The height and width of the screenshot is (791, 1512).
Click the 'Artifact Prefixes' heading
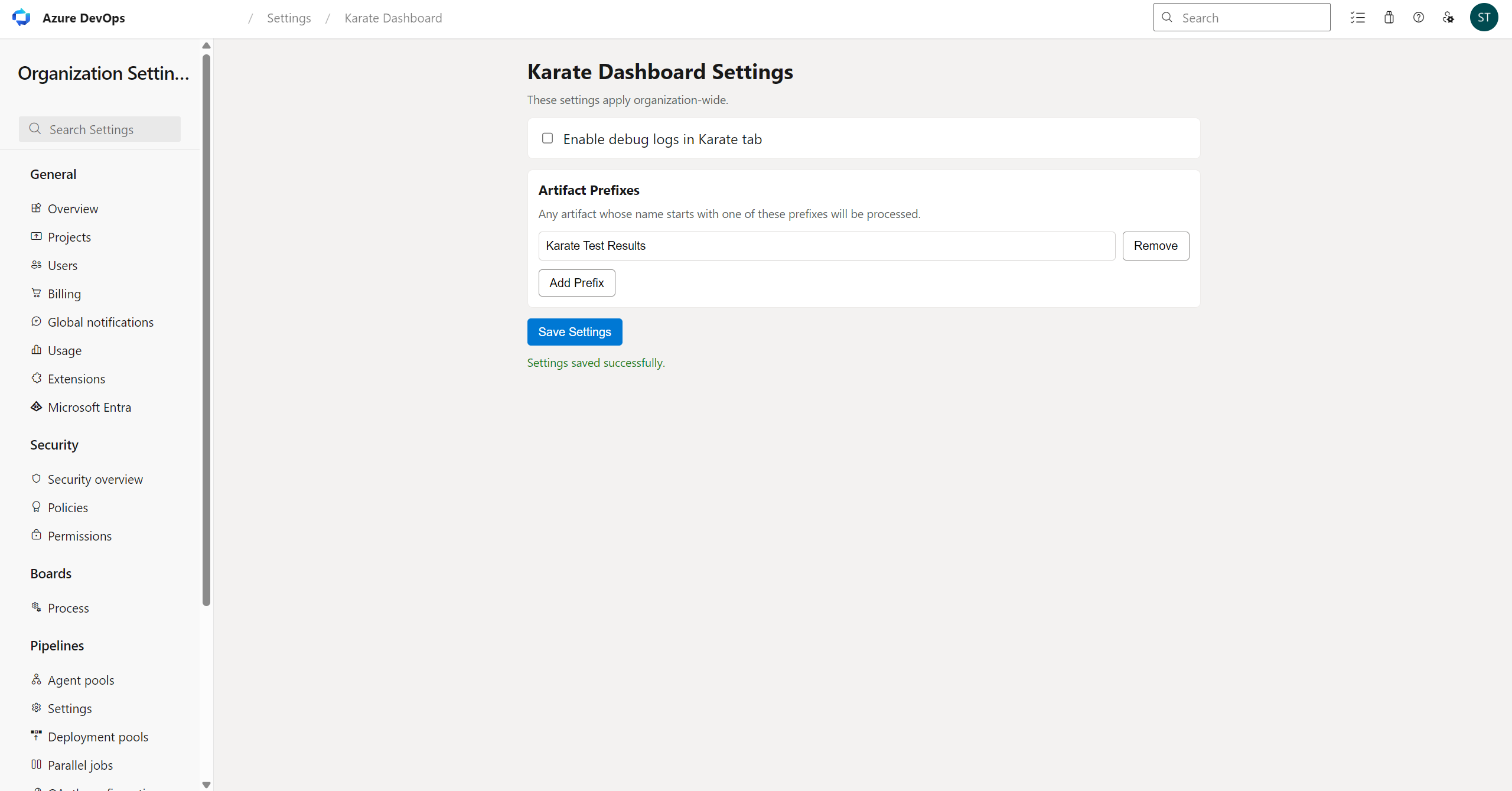(589, 190)
